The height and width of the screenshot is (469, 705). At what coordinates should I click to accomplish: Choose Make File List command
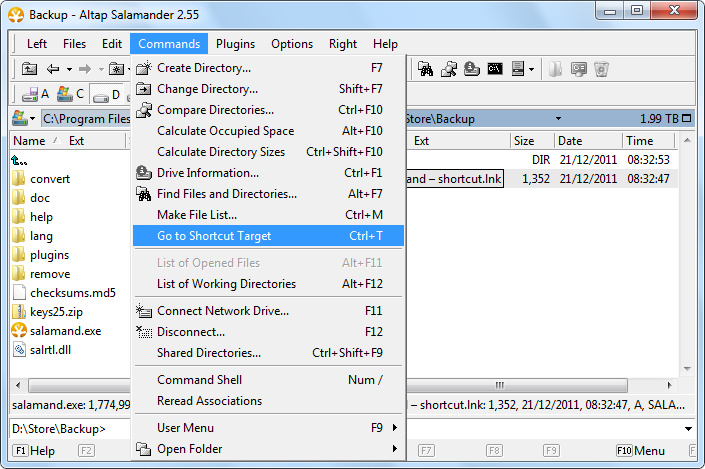(268, 215)
